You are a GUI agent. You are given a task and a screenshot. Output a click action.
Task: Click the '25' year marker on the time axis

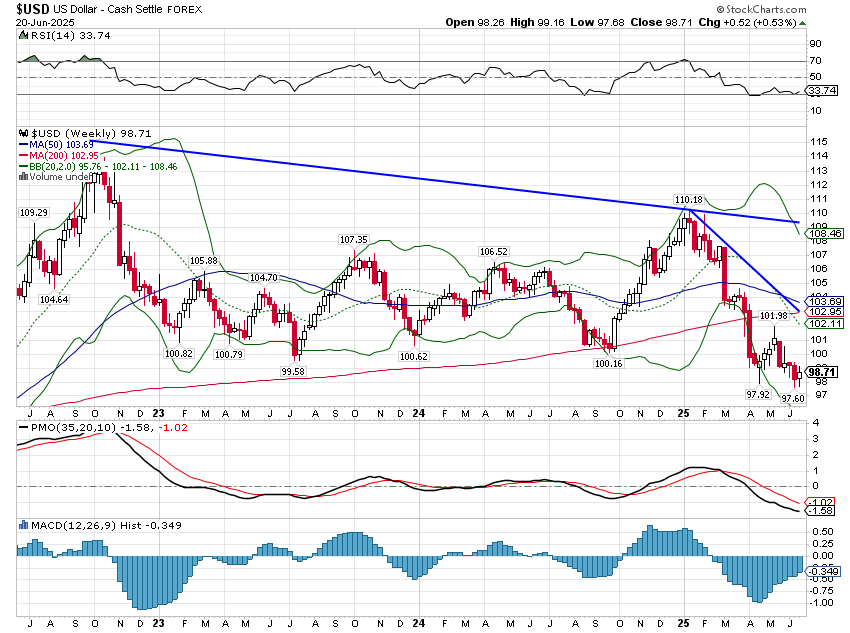pyautogui.click(x=686, y=412)
